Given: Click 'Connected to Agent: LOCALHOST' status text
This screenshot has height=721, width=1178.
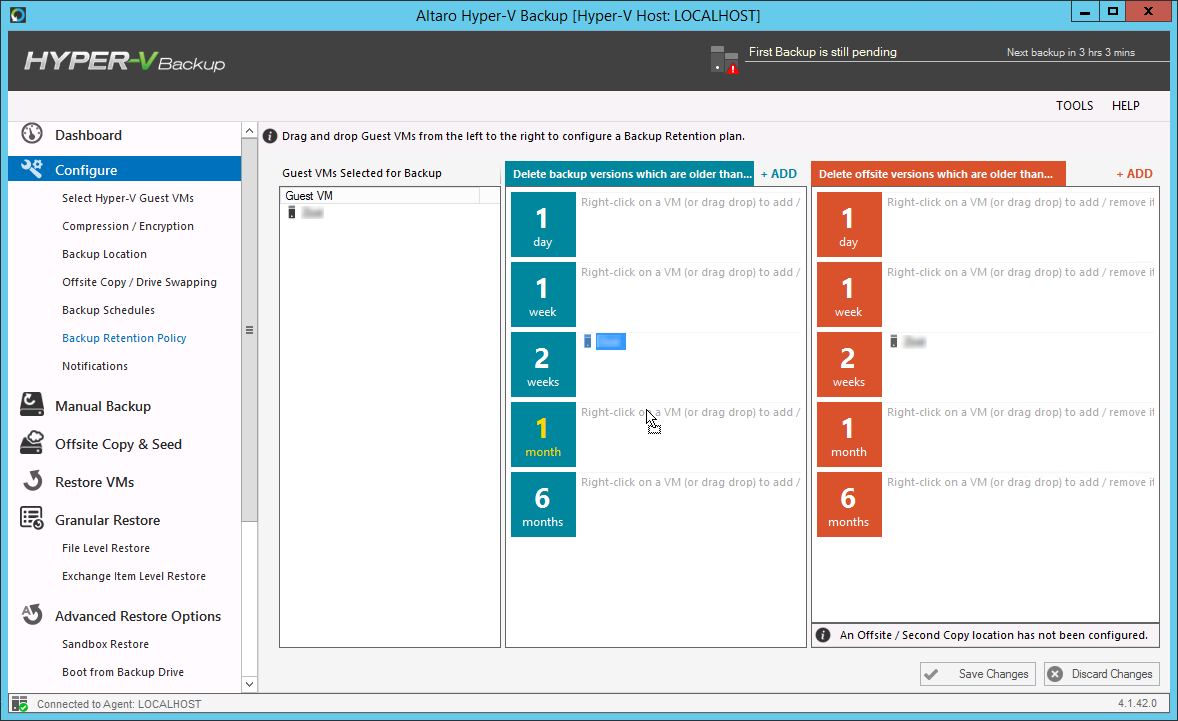Looking at the screenshot, I should [x=119, y=704].
